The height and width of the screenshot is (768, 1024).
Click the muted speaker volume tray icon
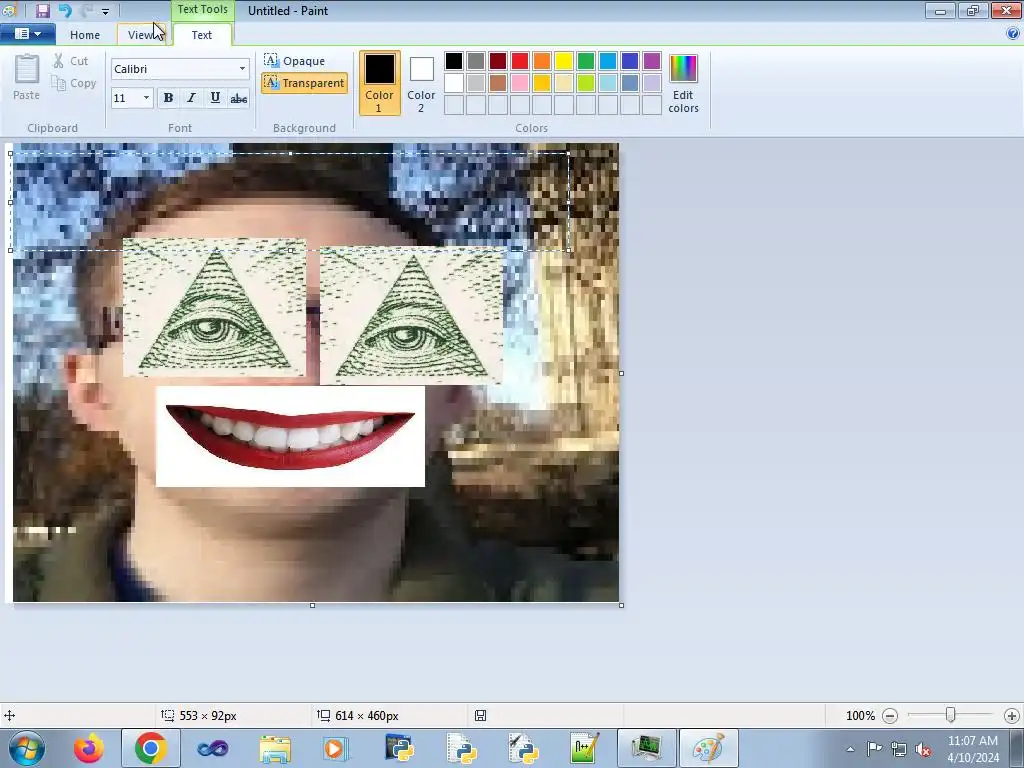pyautogui.click(x=923, y=749)
